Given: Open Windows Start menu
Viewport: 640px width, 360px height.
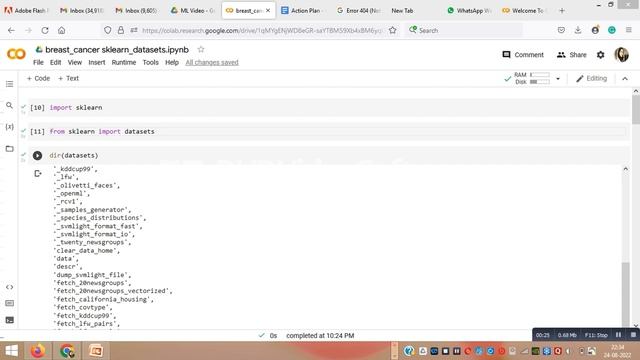Looking at the screenshot, I should coord(11,351).
